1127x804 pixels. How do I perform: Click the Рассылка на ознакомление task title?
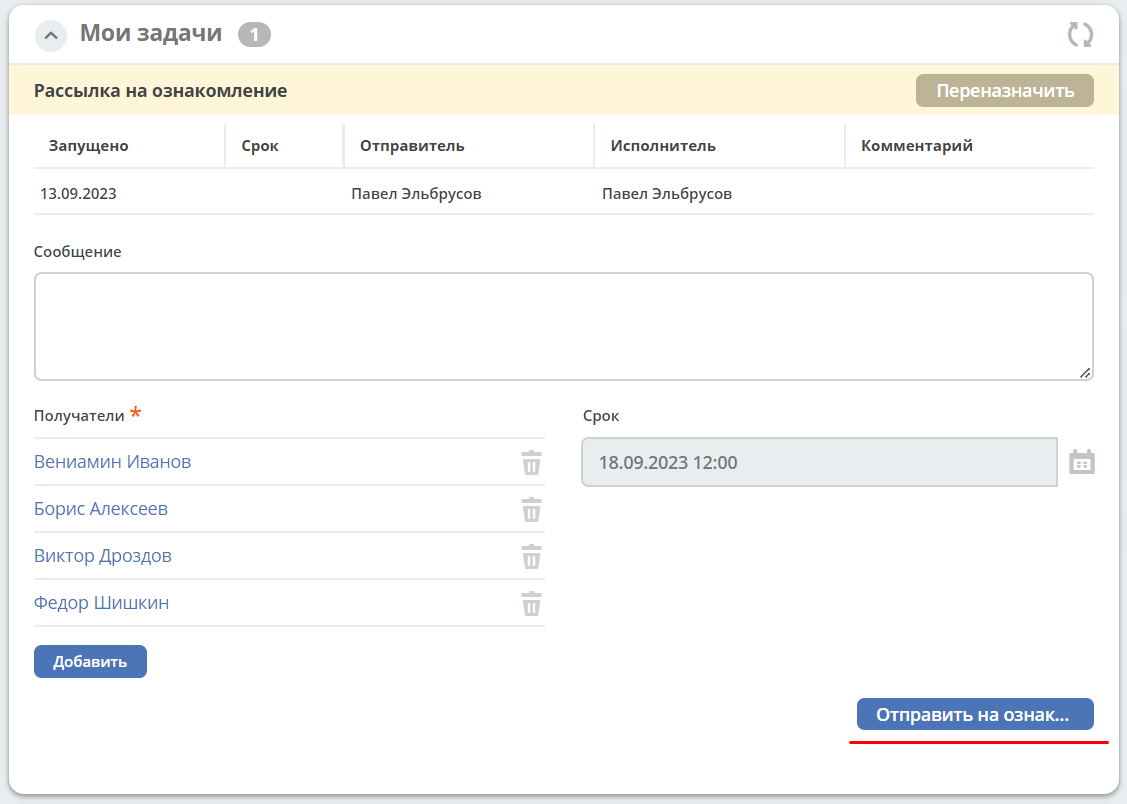(x=160, y=91)
